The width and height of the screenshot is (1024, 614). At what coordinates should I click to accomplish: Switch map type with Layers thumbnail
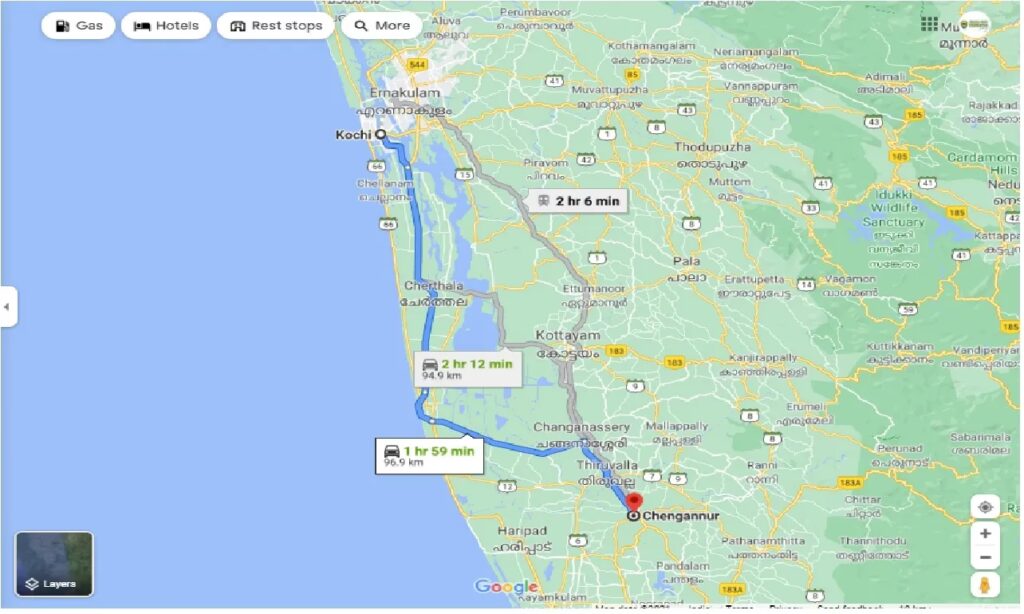click(x=54, y=564)
